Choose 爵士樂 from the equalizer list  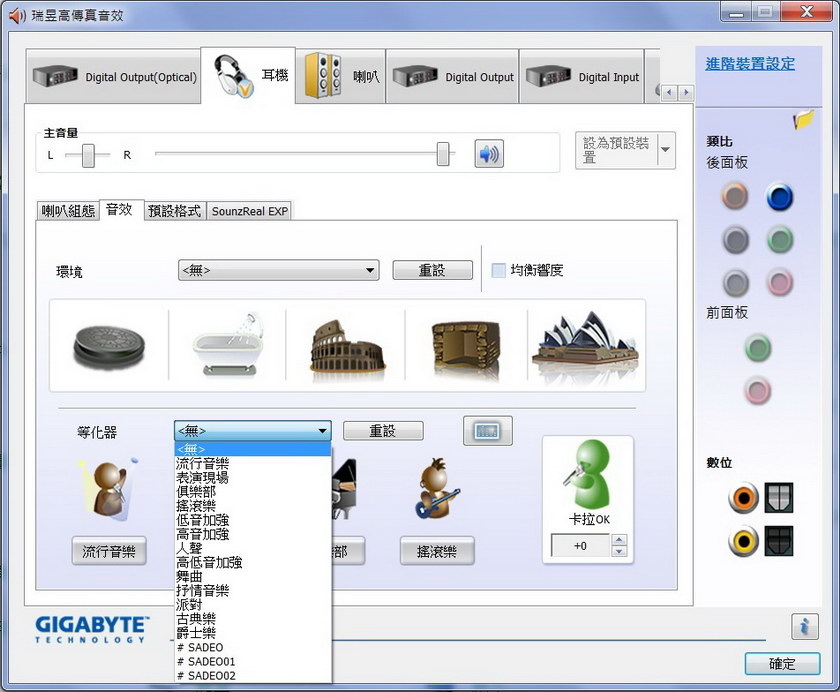(x=252, y=633)
